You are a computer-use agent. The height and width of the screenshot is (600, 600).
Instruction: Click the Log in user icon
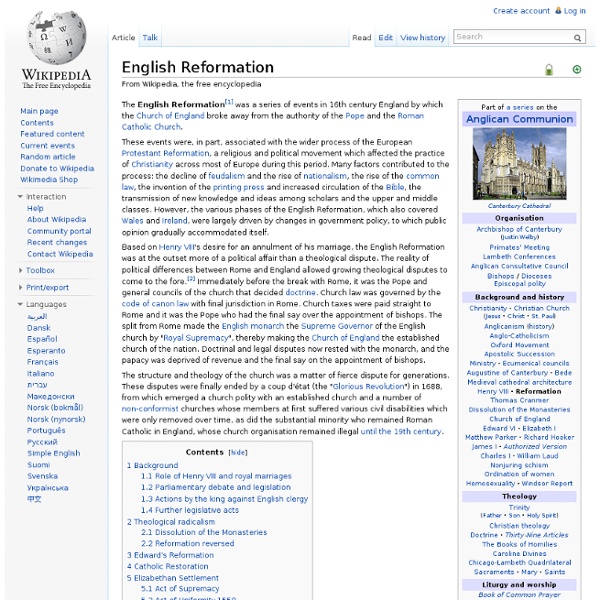[x=558, y=11]
